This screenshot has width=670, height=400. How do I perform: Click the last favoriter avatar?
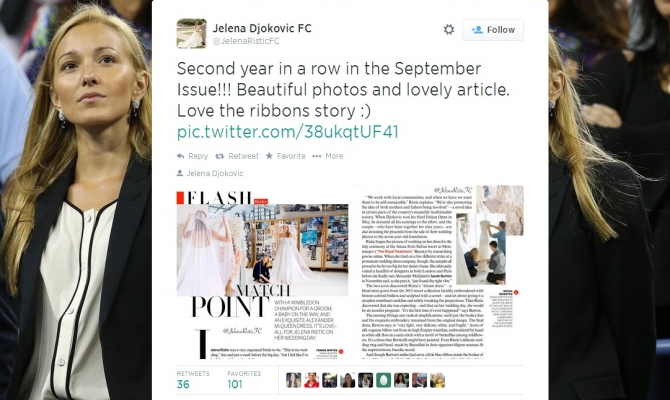[437, 380]
